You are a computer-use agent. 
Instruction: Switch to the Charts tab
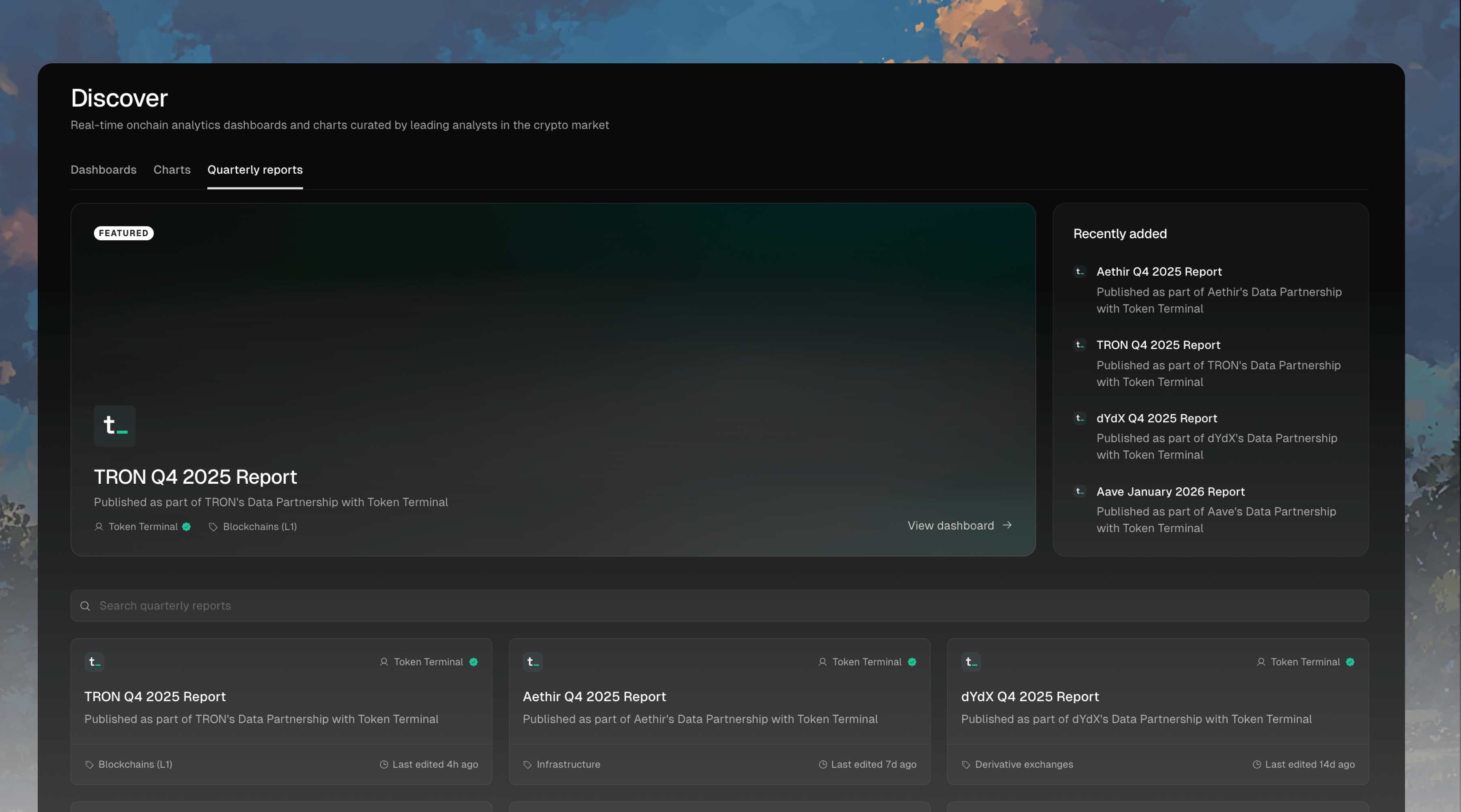coord(172,170)
